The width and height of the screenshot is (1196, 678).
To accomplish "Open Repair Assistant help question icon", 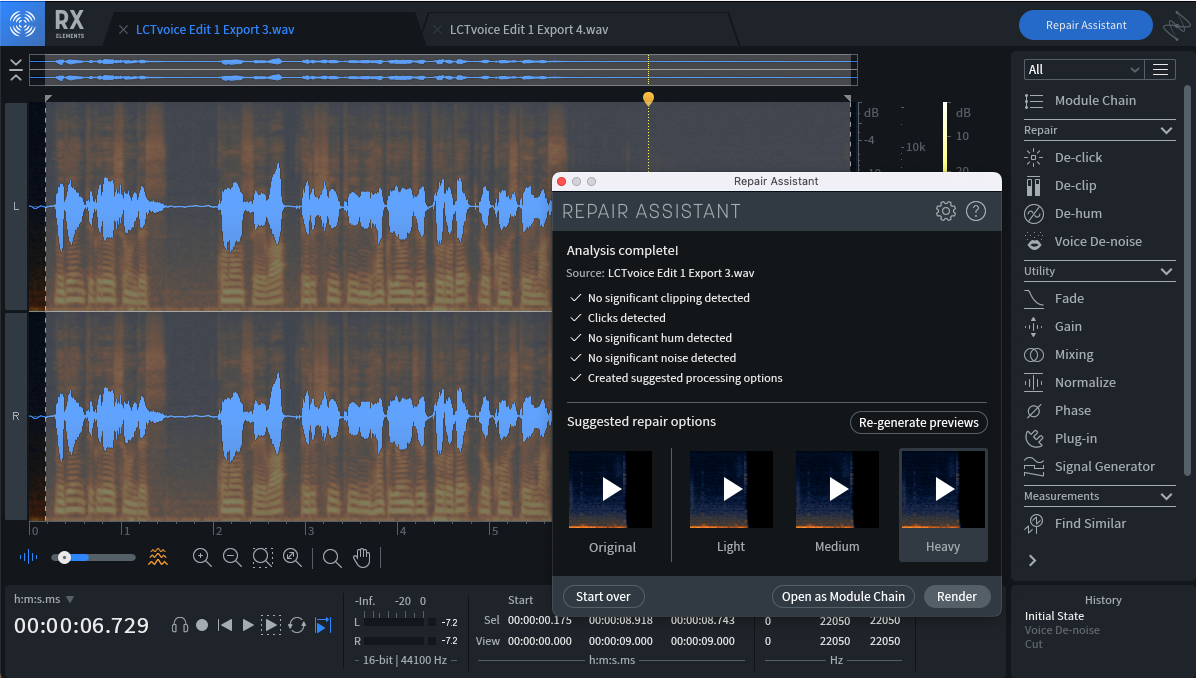I will 976,211.
